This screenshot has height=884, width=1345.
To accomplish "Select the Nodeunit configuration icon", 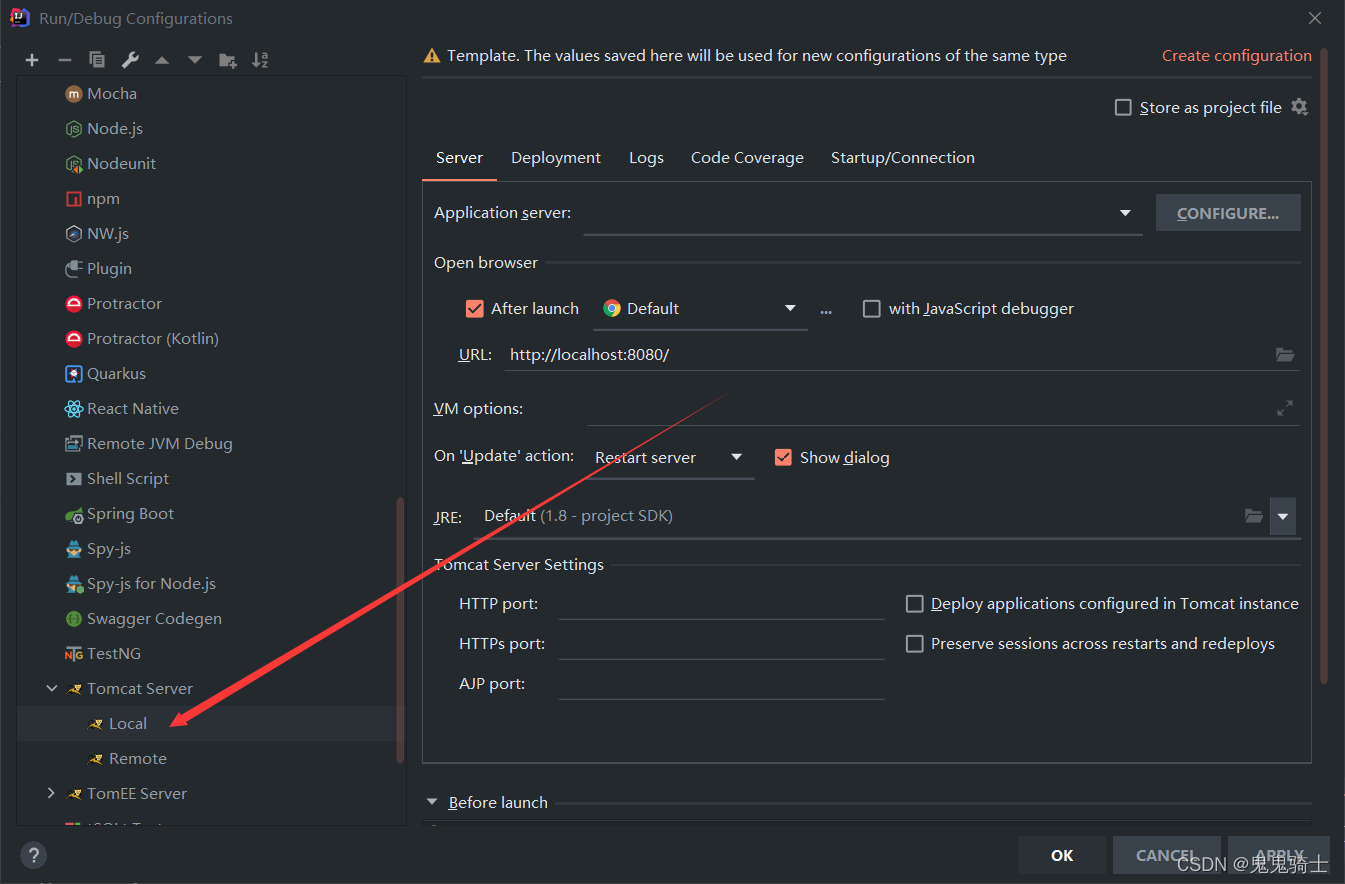I will pos(73,164).
